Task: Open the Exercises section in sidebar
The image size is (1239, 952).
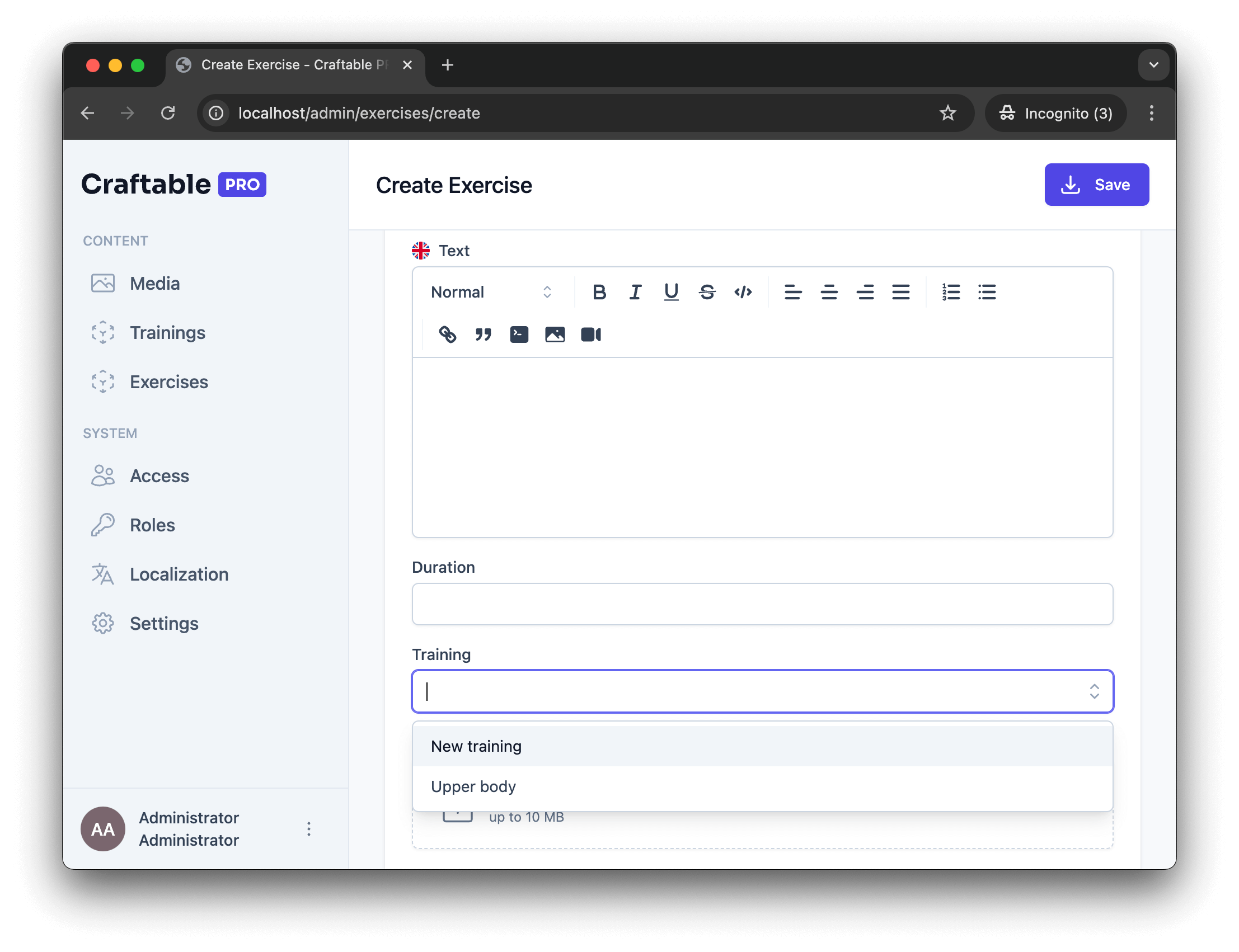Action: (x=169, y=381)
